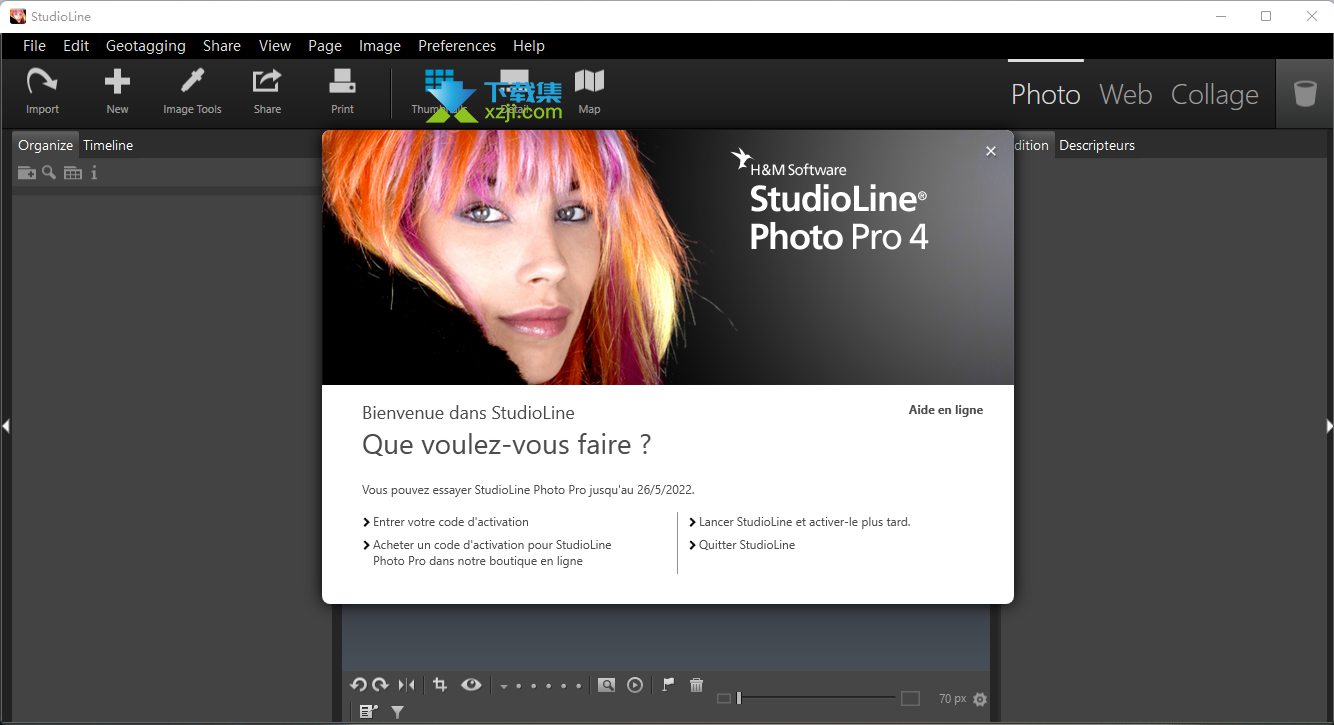Screen dimensions: 1334x725
Task: Click the New plus icon
Action: [117, 81]
